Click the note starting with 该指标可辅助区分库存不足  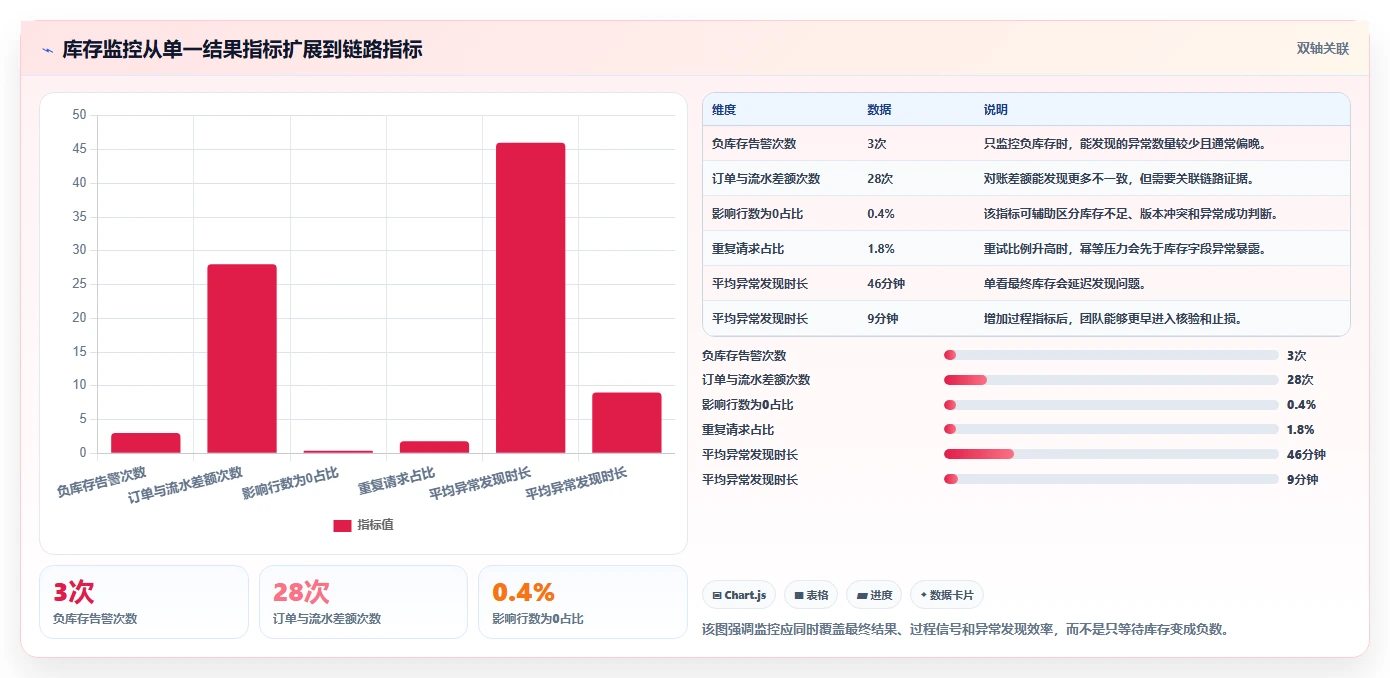(x=1131, y=214)
